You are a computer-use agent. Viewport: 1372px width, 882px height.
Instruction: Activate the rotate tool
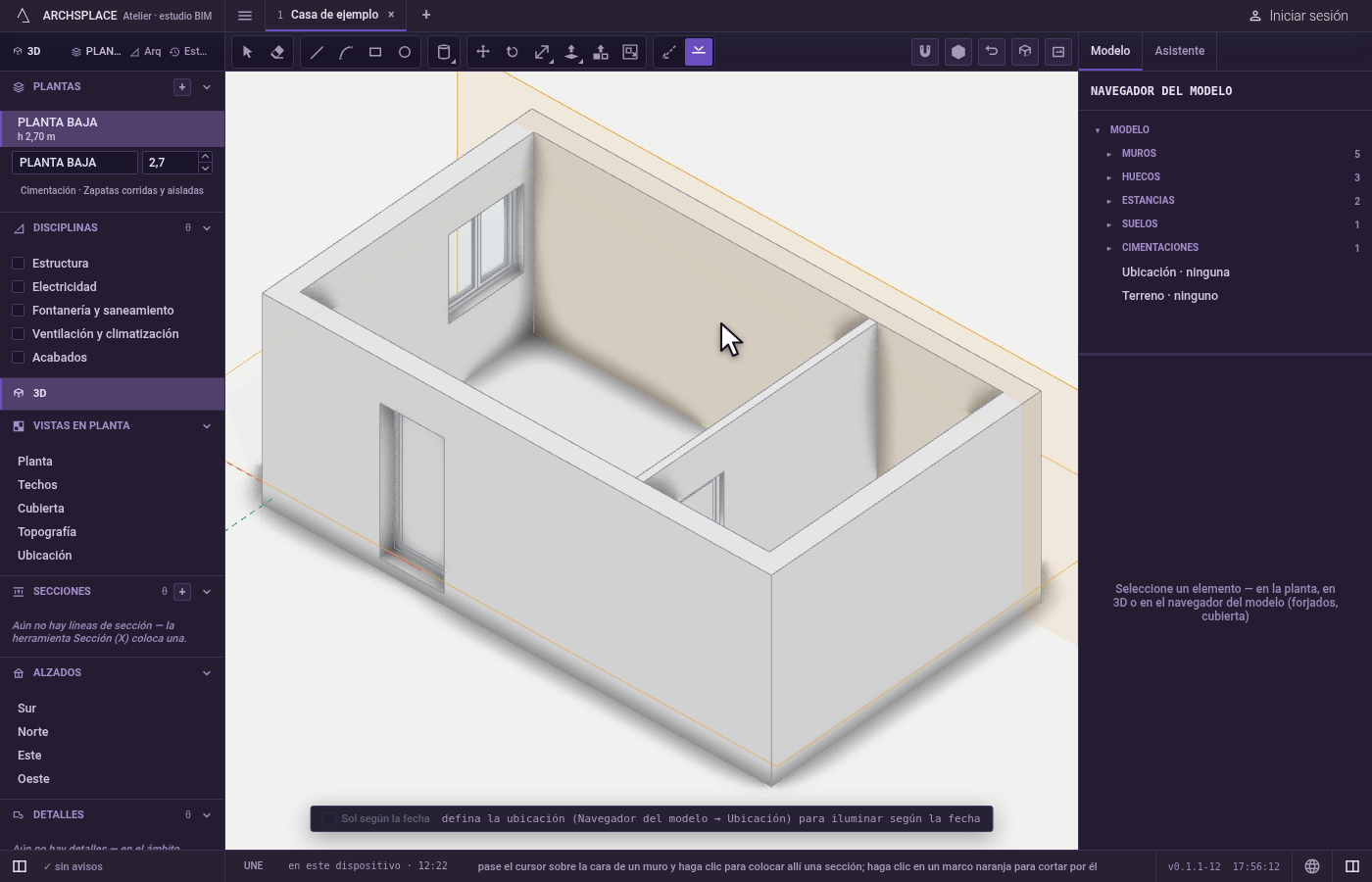[x=513, y=52]
